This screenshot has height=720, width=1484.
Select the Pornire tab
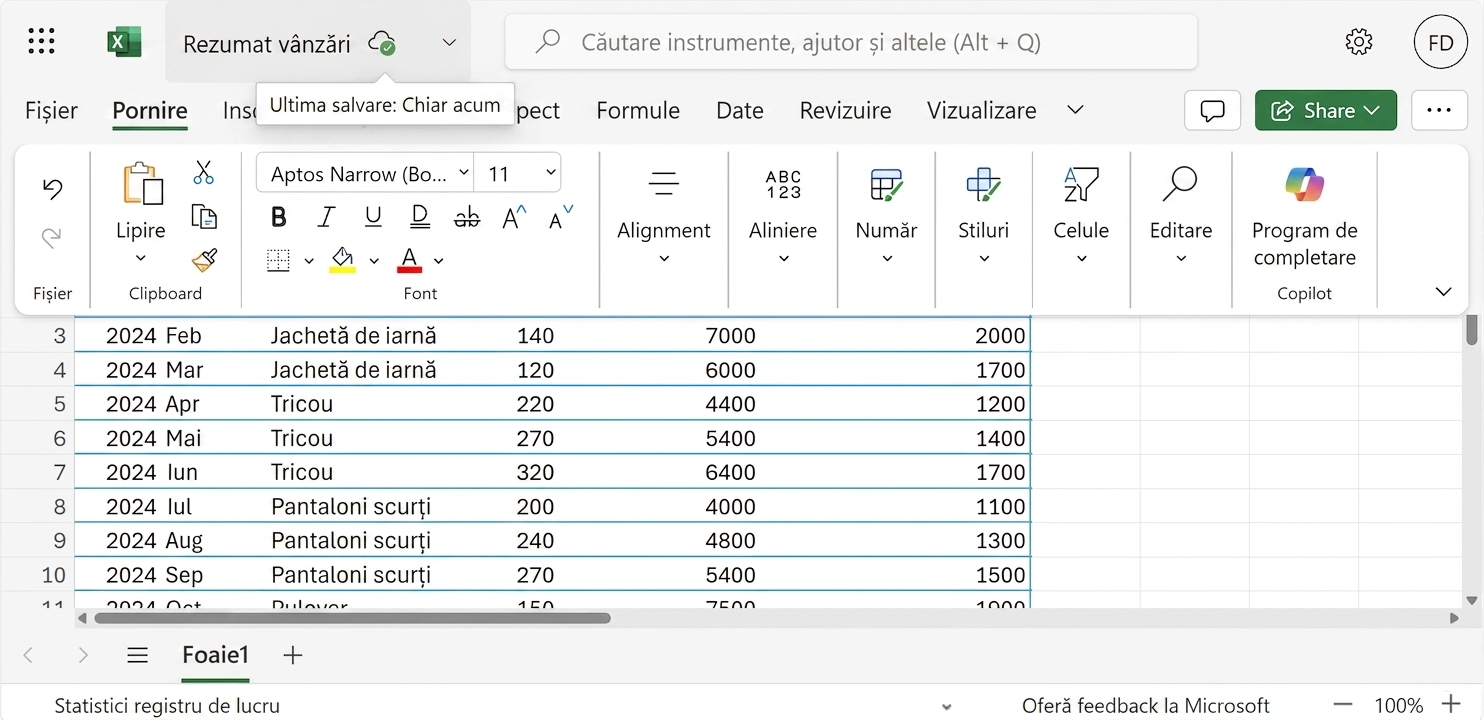coord(150,110)
